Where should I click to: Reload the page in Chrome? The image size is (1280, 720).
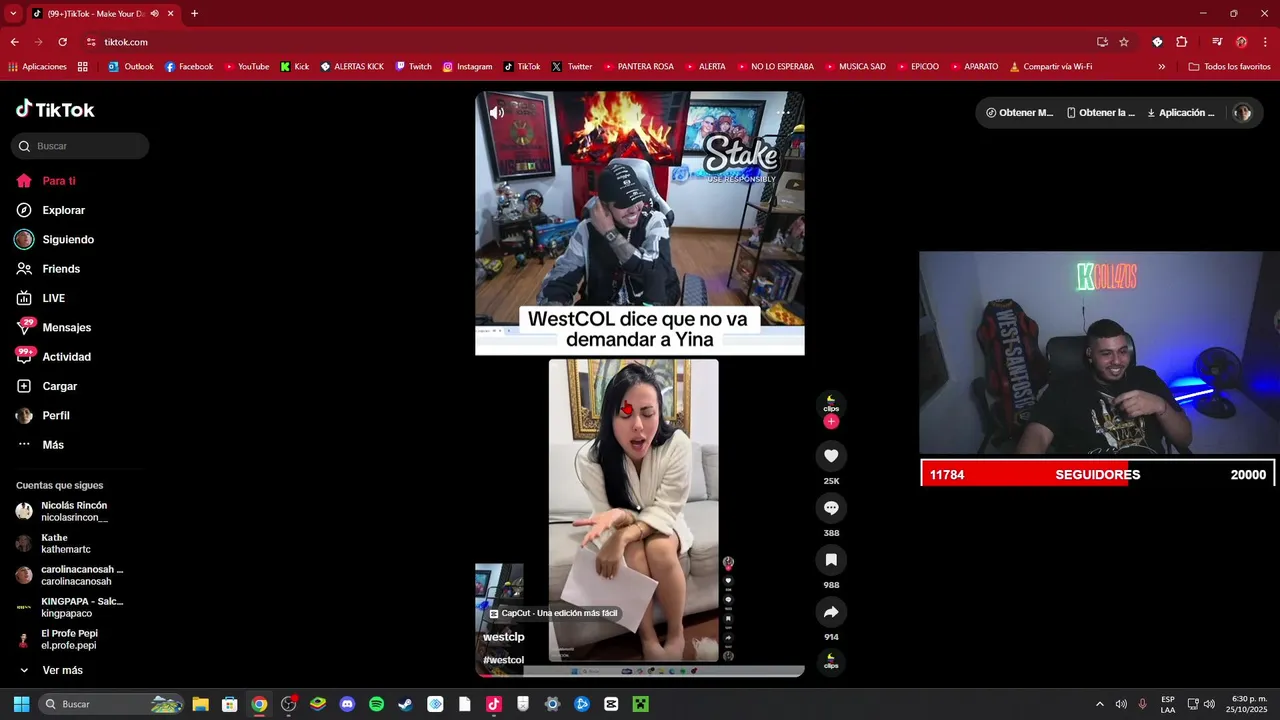tap(62, 42)
